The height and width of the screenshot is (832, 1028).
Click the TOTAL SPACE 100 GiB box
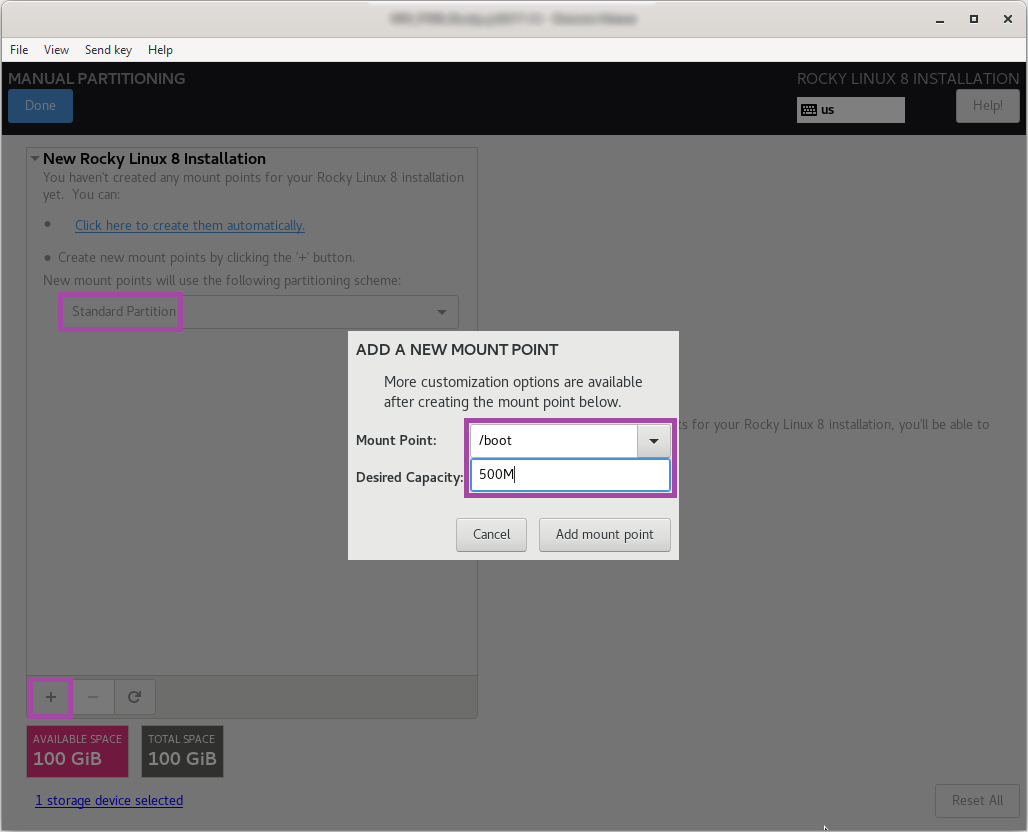click(x=182, y=751)
